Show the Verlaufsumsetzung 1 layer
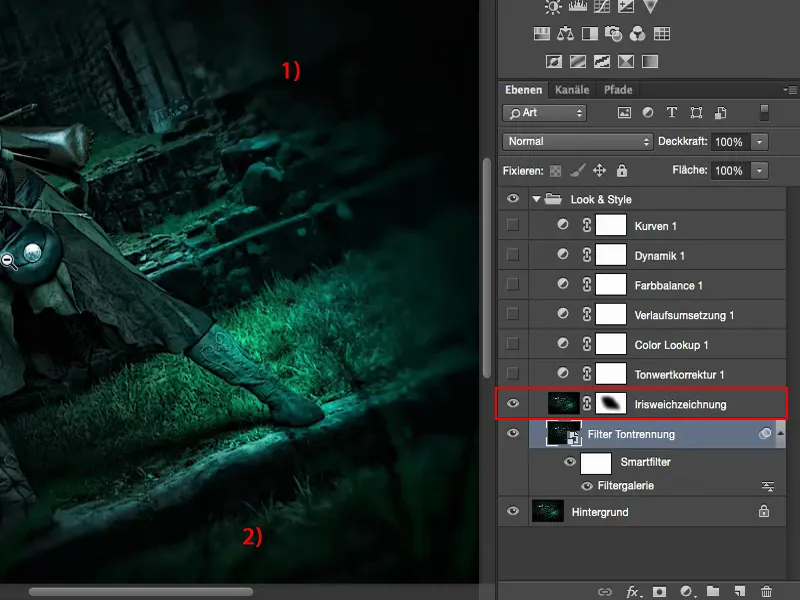 click(x=513, y=314)
